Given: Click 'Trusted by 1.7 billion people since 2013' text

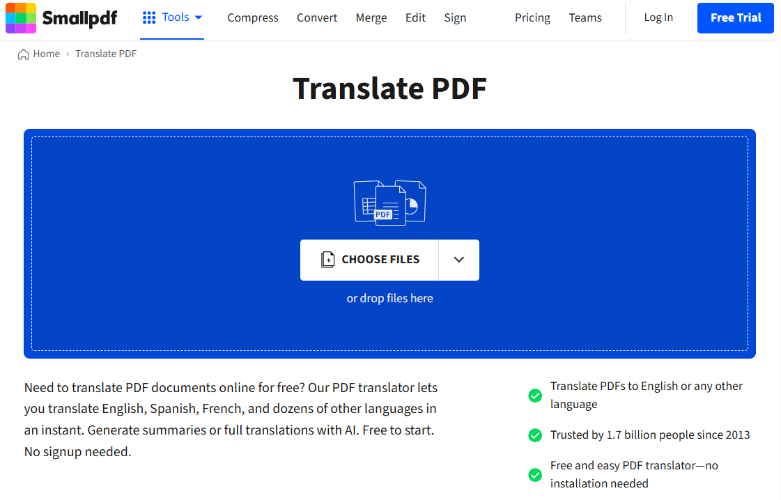Looking at the screenshot, I should tap(650, 435).
